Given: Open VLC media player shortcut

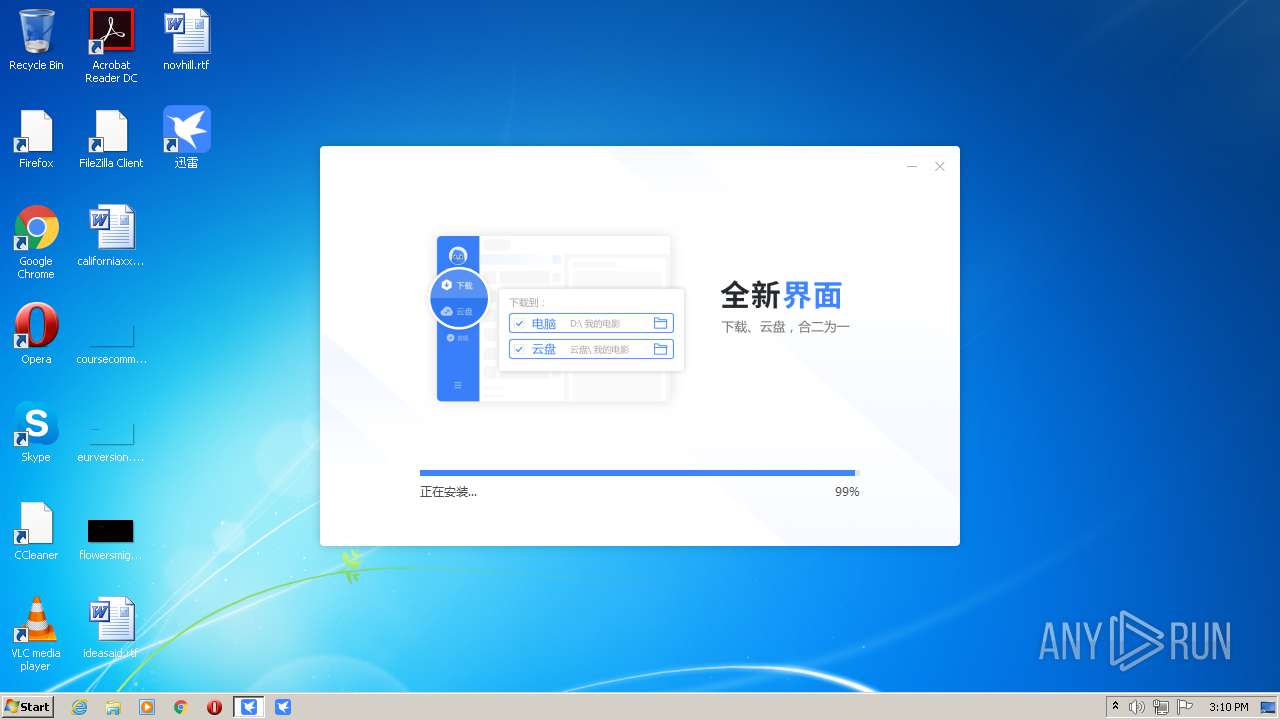Looking at the screenshot, I should pos(36,634).
